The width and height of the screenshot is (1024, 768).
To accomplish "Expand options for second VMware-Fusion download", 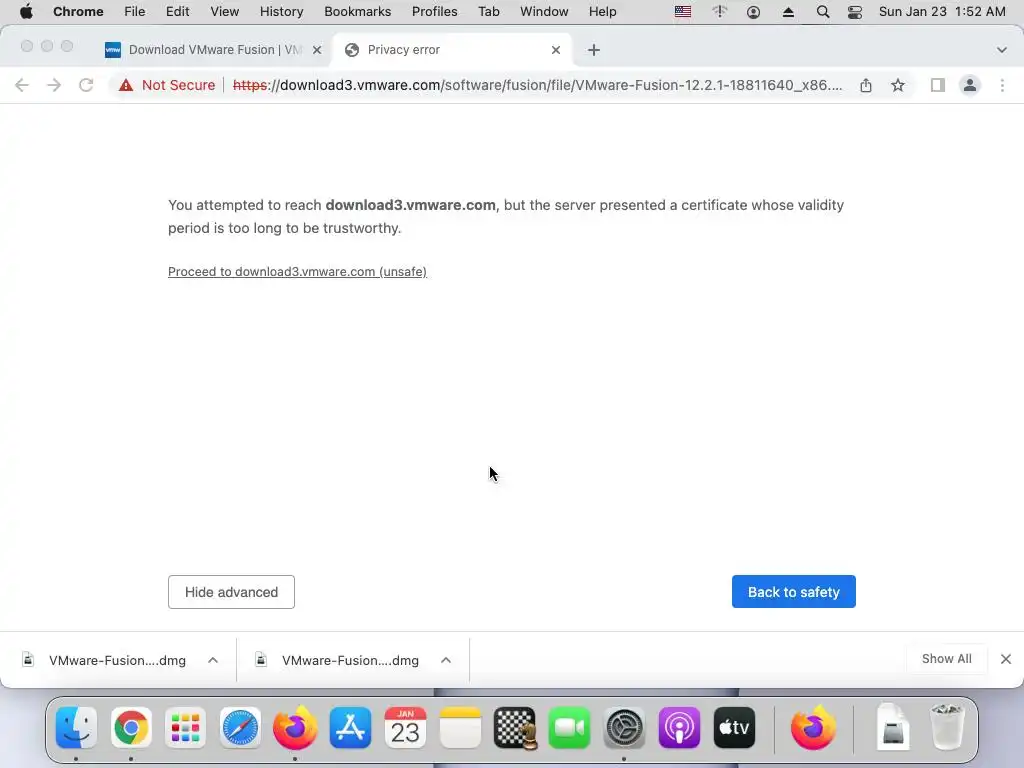I will pyautogui.click(x=445, y=660).
